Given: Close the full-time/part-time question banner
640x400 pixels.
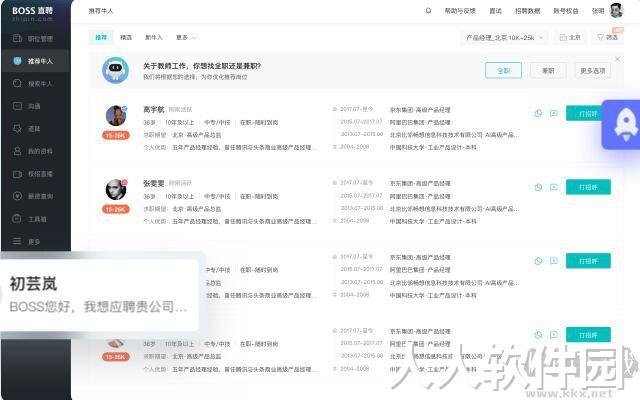Looking at the screenshot, I should [617, 59].
